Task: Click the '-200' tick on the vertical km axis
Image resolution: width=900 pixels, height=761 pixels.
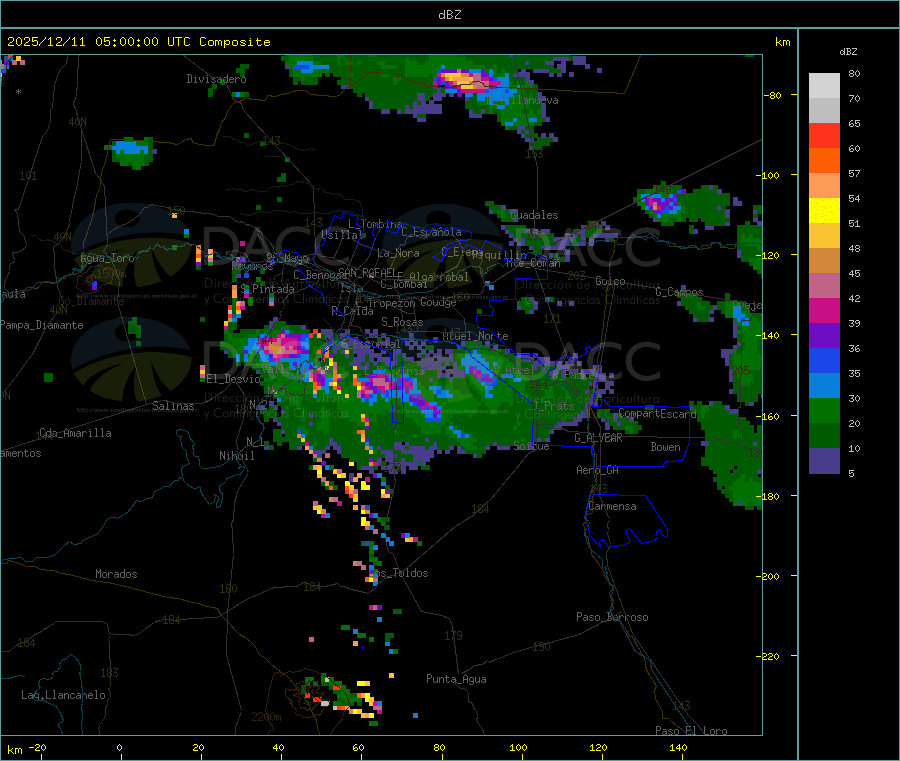Action: pos(770,576)
